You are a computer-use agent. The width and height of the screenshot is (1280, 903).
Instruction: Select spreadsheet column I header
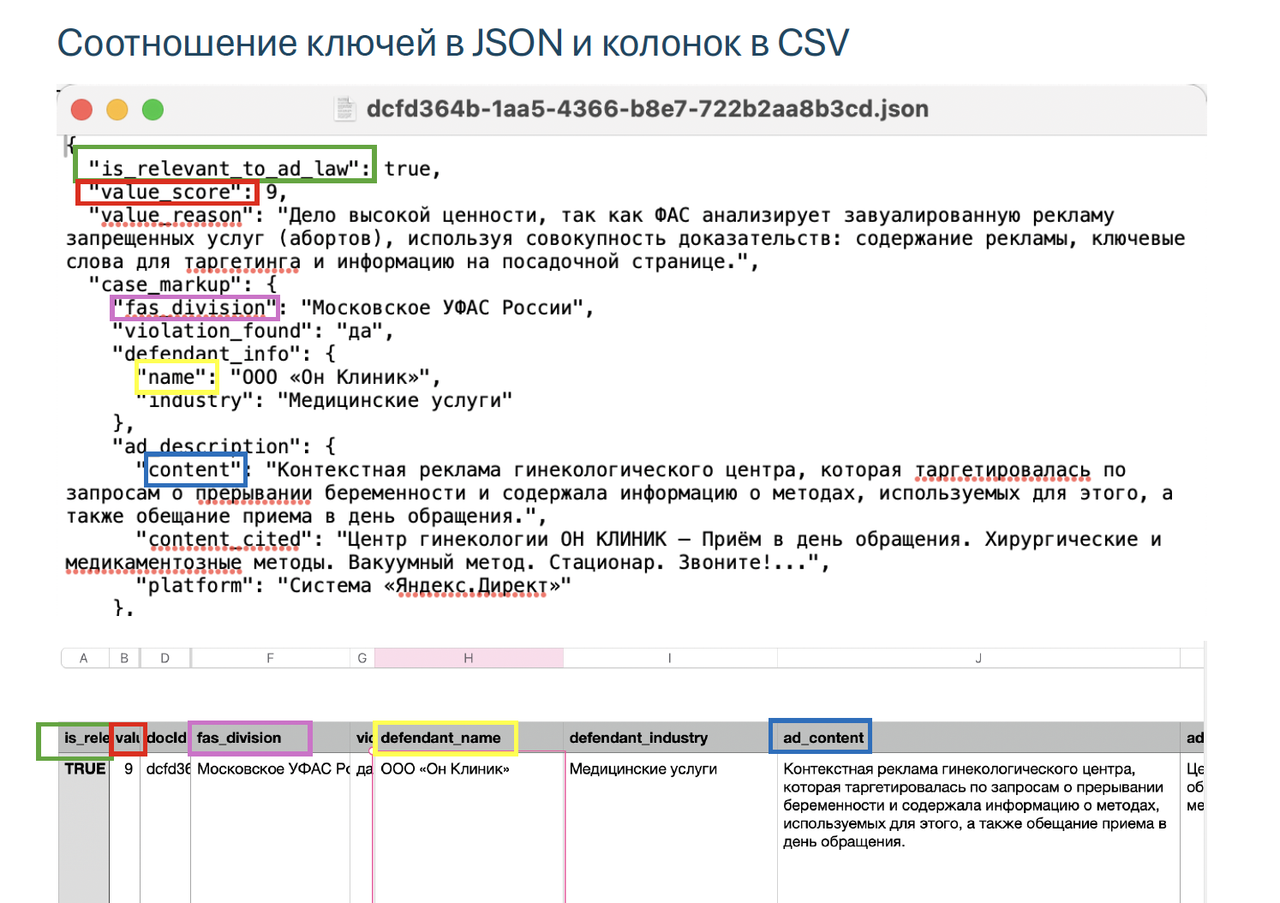point(669,657)
